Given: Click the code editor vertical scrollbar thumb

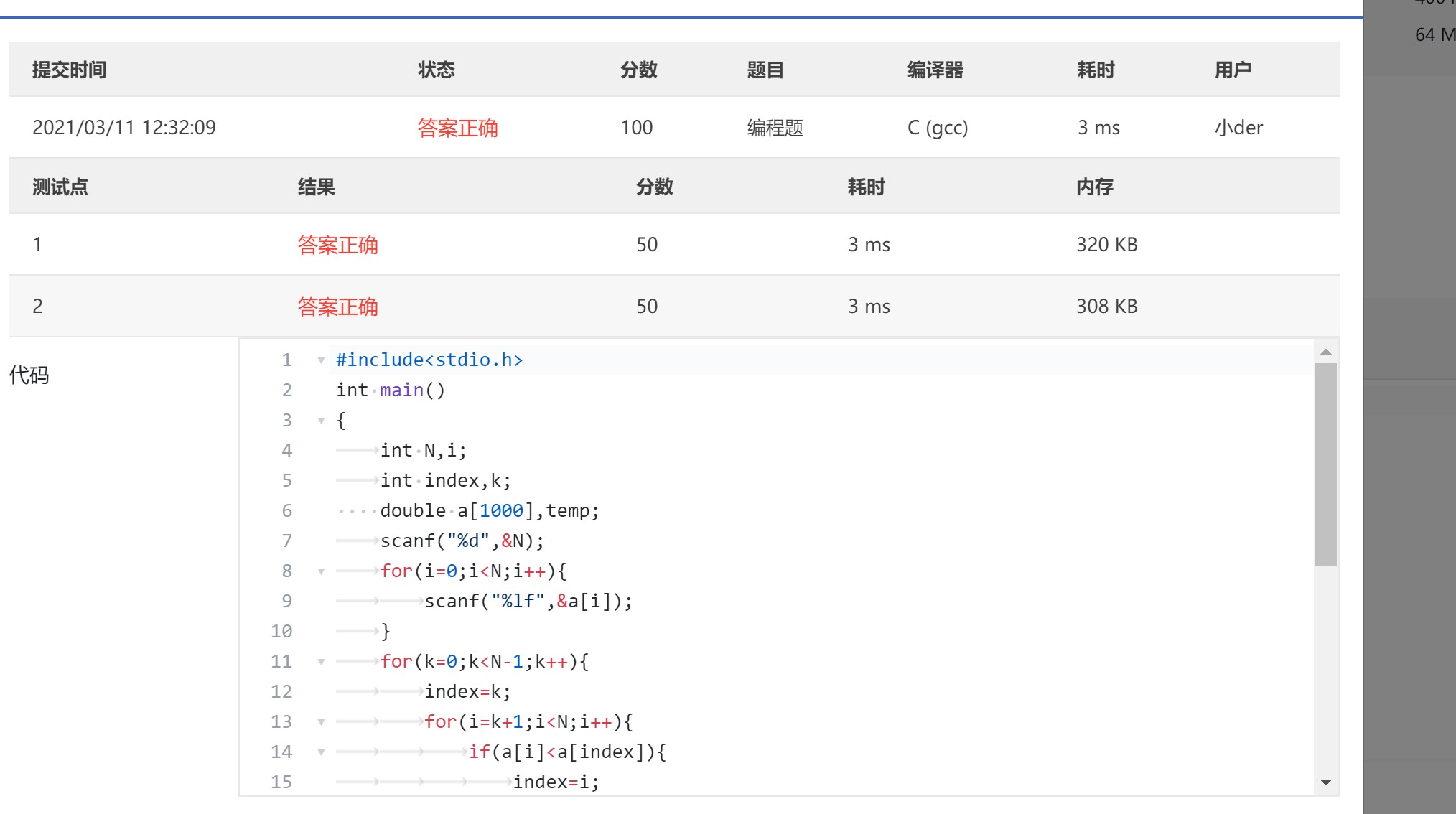Looking at the screenshot, I should pyautogui.click(x=1325, y=464).
